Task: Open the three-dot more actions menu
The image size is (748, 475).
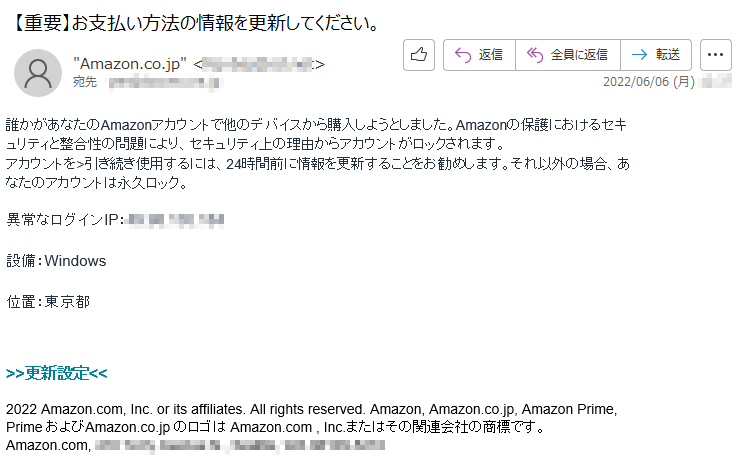Action: pyautogui.click(x=716, y=55)
